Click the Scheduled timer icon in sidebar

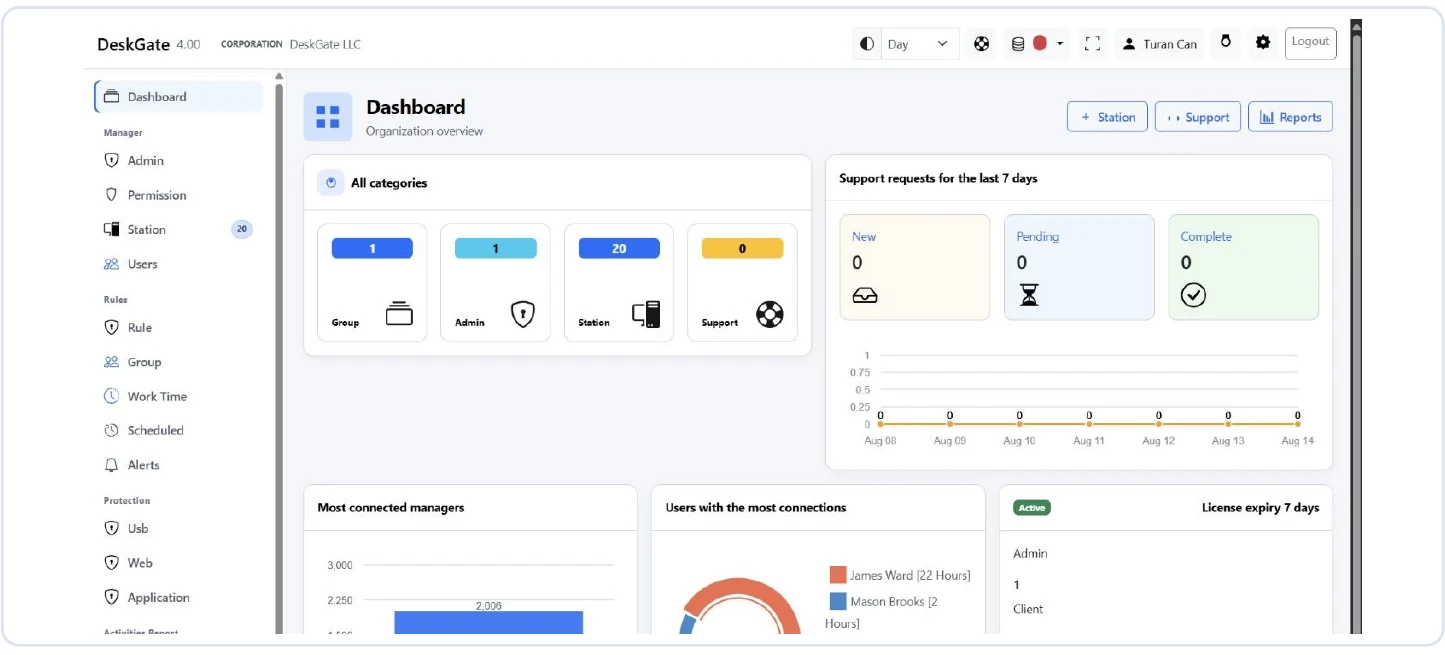coord(112,430)
